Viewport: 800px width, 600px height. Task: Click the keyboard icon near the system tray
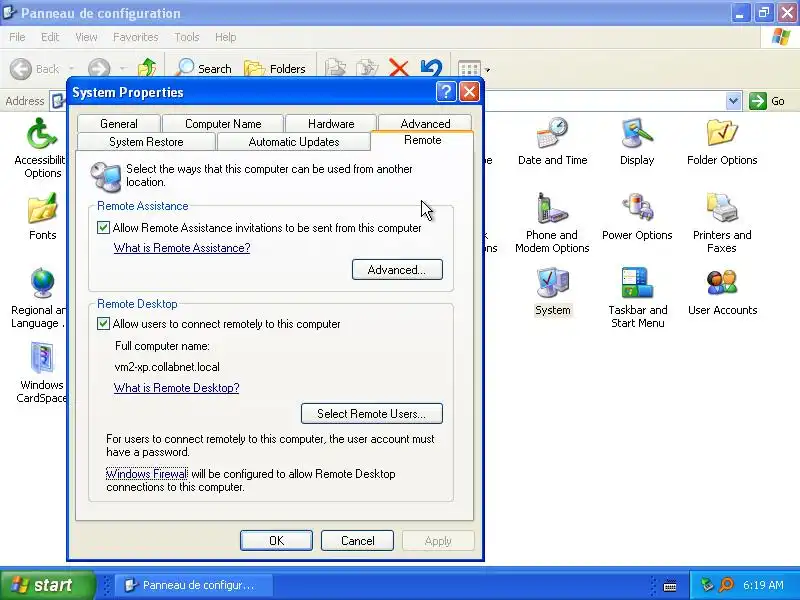[670, 586]
